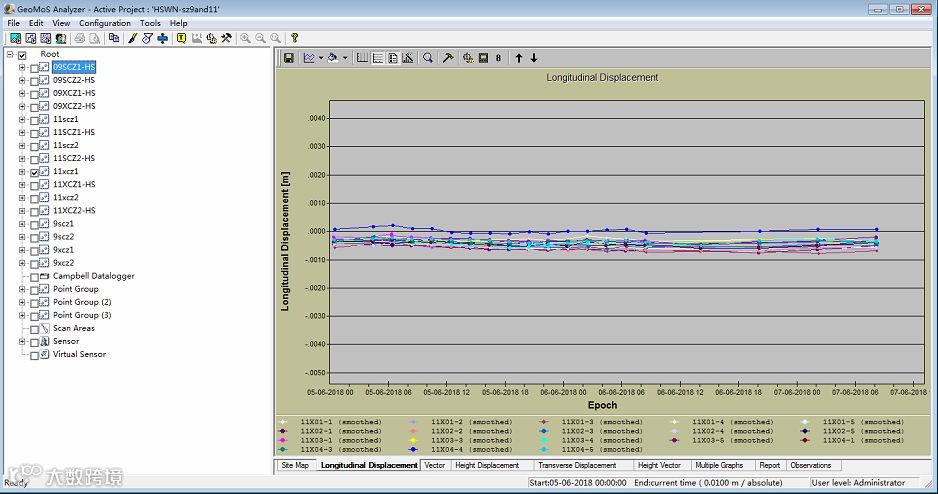This screenshot has height=494, width=938.
Task: Open the fill color bucket dropdown
Action: (x=345, y=58)
